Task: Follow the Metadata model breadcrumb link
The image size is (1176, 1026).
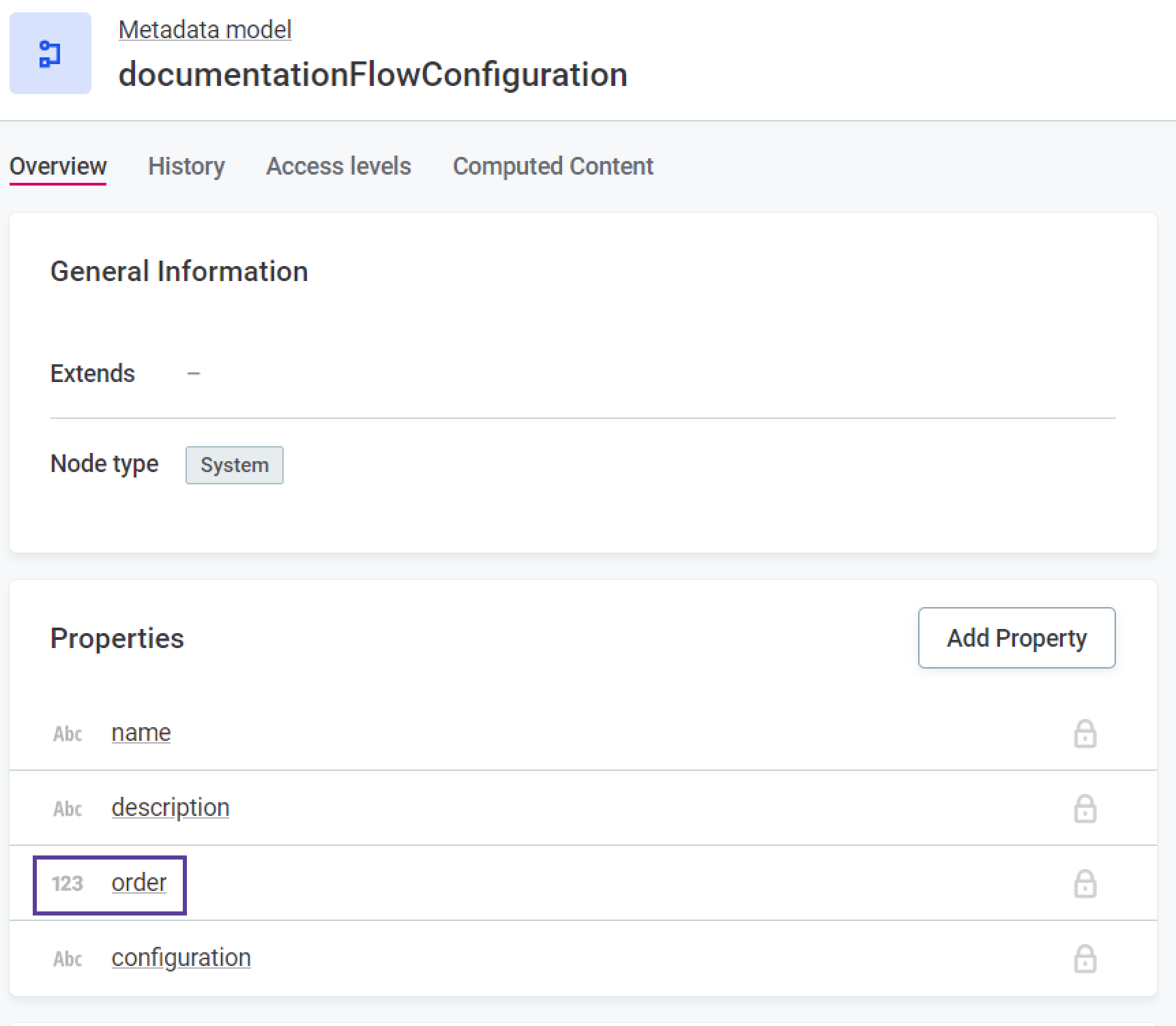Action: point(205,30)
